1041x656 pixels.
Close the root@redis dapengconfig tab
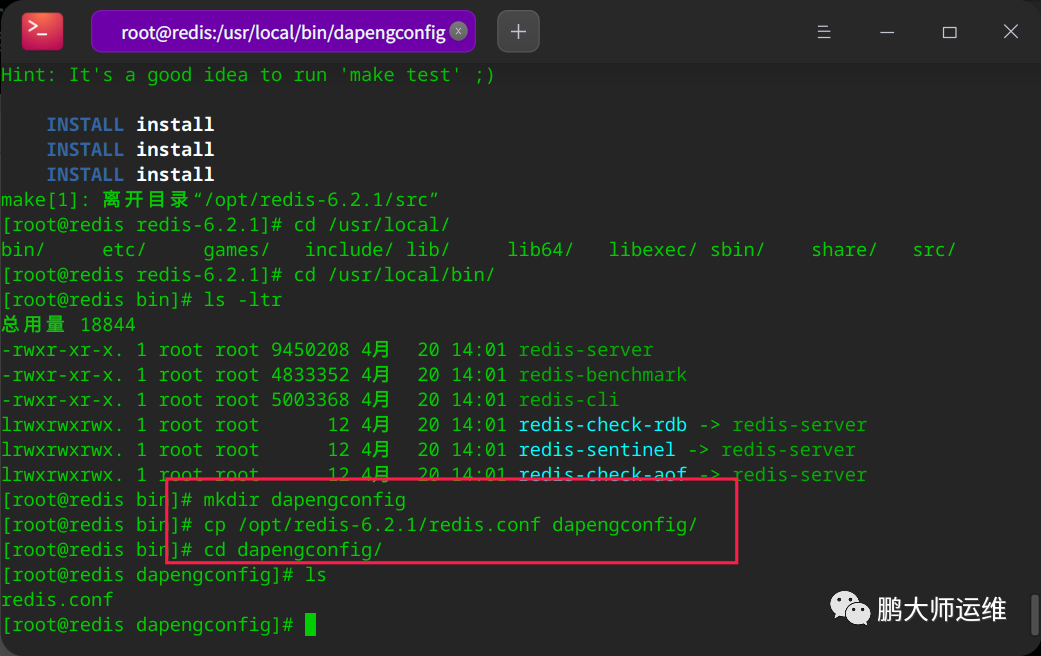click(458, 31)
